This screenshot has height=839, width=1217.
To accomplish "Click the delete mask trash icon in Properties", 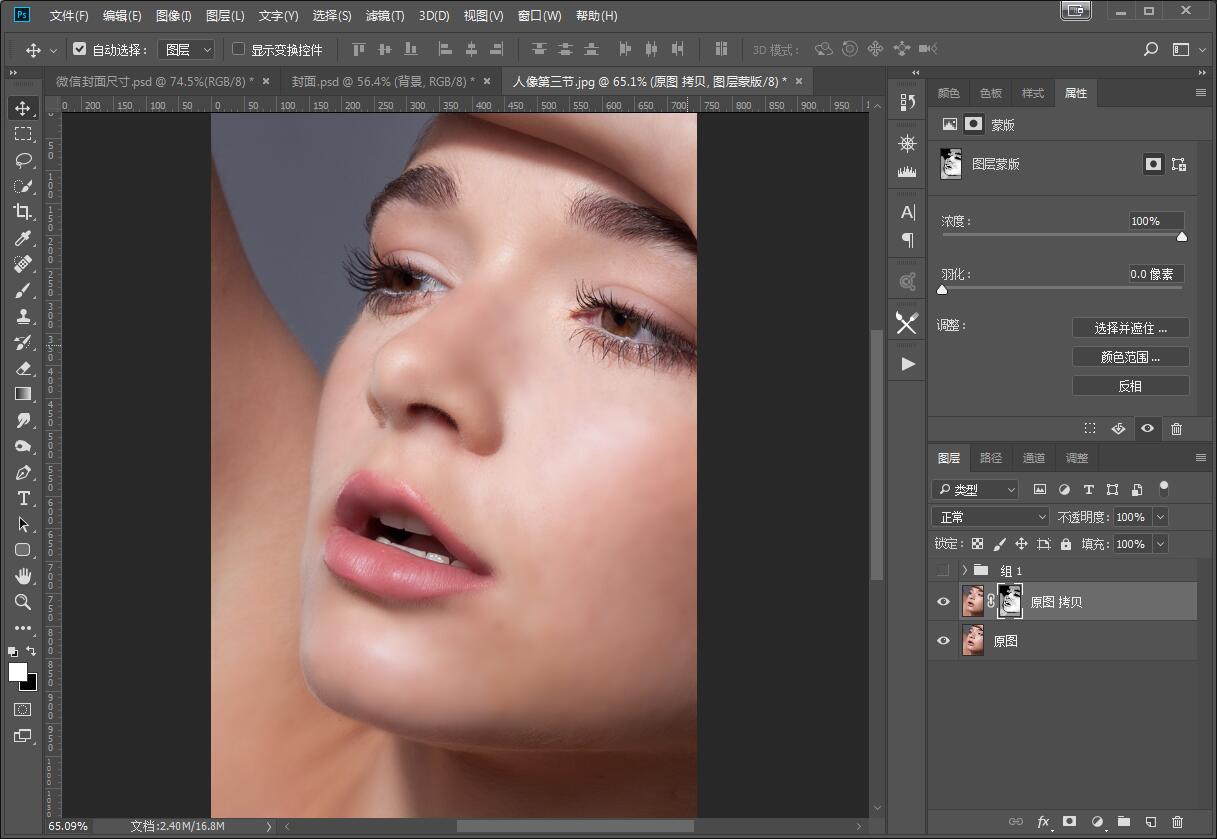I will 1176,429.
